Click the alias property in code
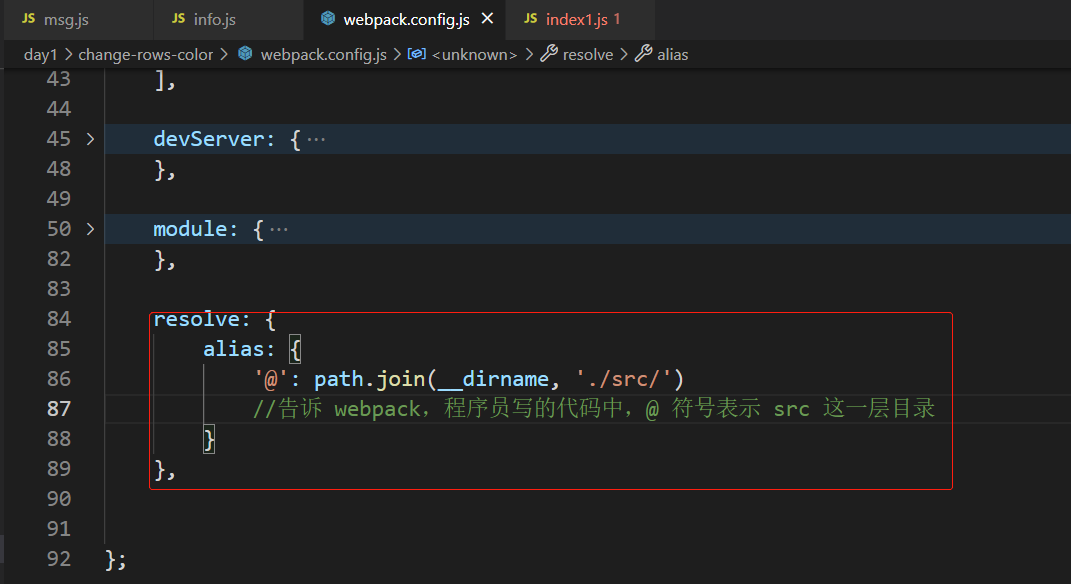Viewport: 1071px width, 584px height. tap(234, 349)
